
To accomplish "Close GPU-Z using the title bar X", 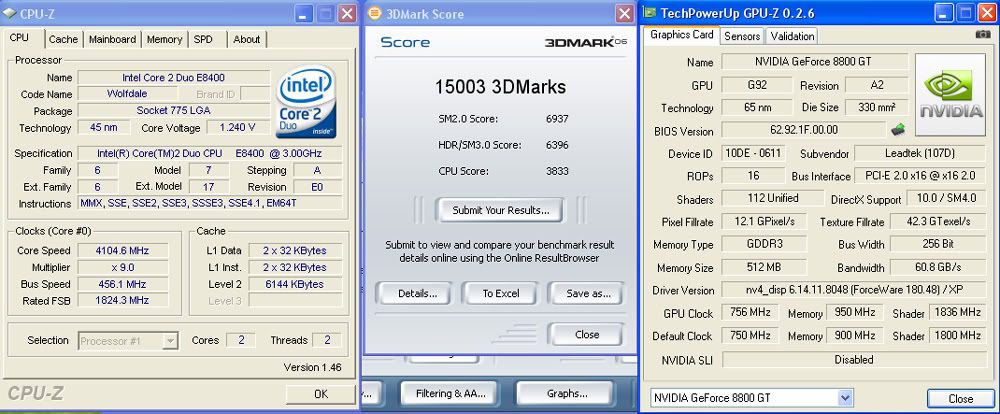I will [x=985, y=13].
